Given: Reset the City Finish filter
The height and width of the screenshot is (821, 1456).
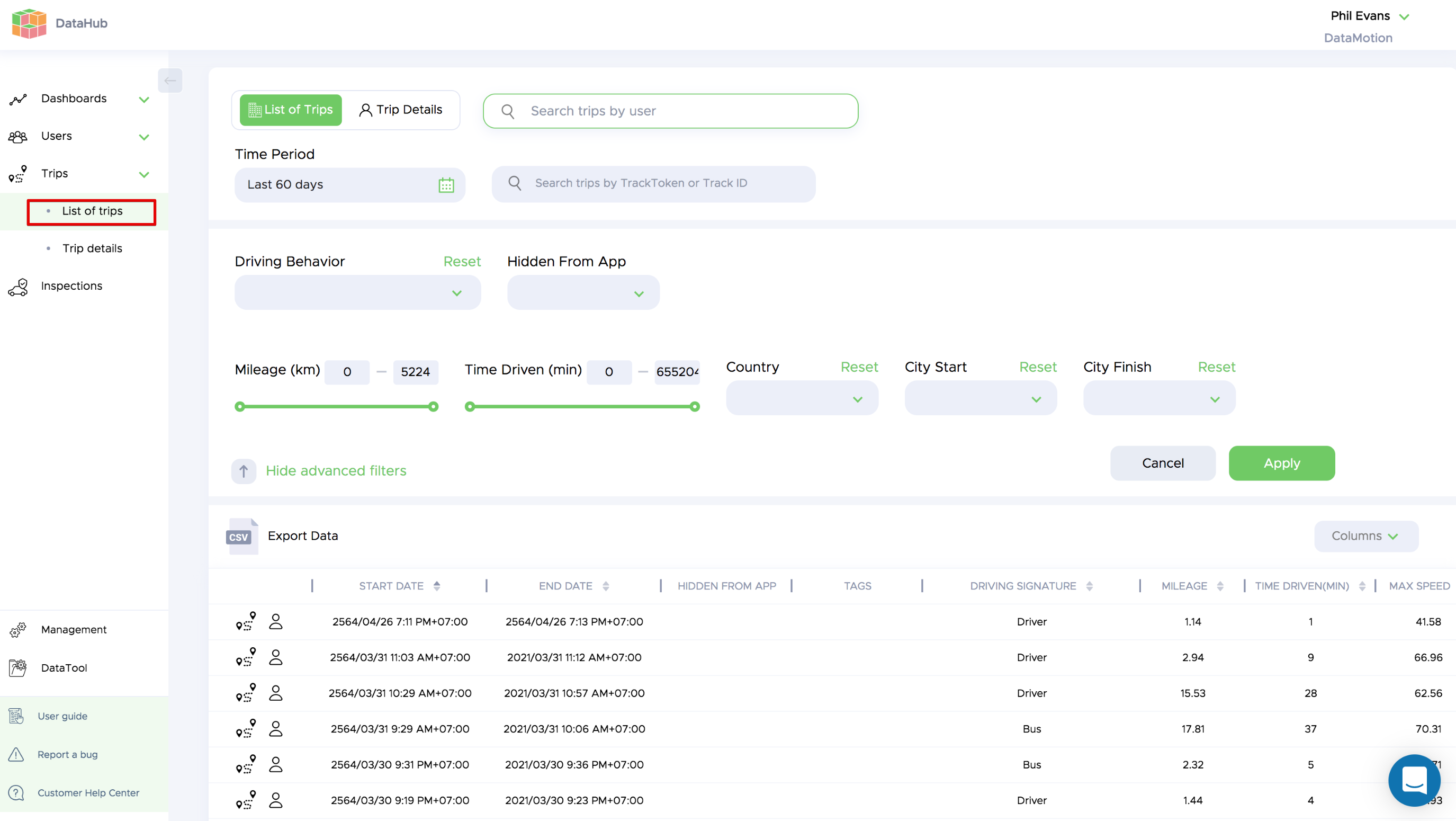Looking at the screenshot, I should click(x=1216, y=367).
